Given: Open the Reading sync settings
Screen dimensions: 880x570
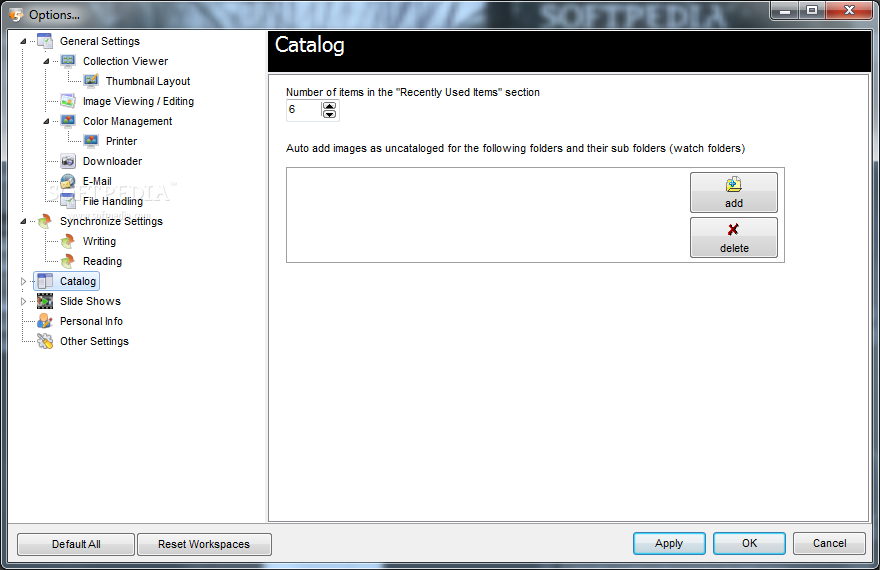Looking at the screenshot, I should point(102,261).
